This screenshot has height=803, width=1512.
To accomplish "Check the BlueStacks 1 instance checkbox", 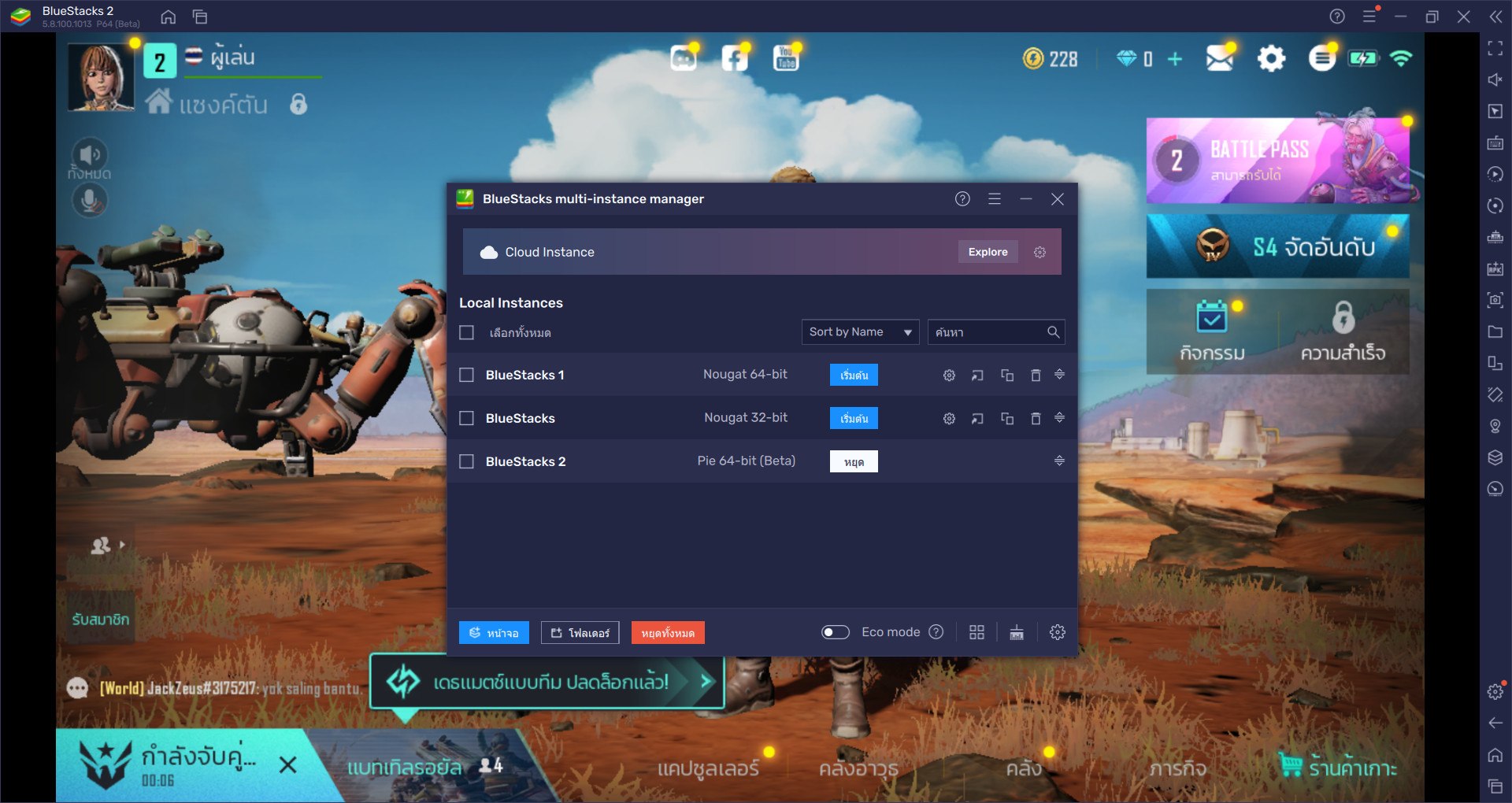I will coord(466,375).
